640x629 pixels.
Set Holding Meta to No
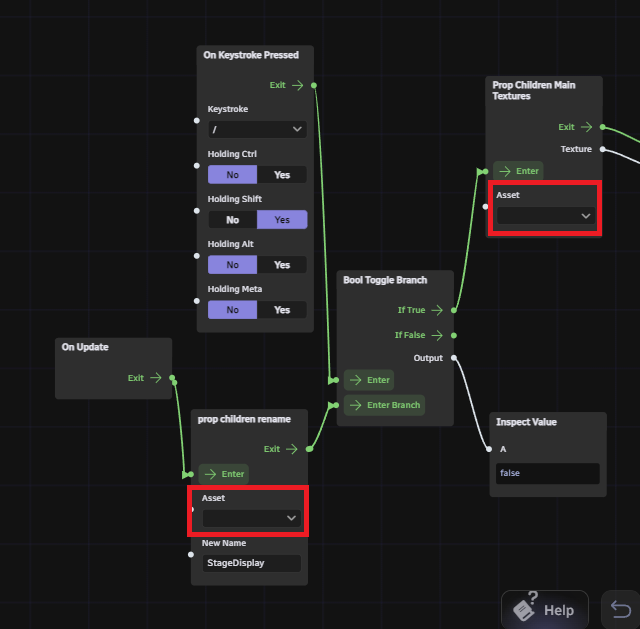[233, 310]
